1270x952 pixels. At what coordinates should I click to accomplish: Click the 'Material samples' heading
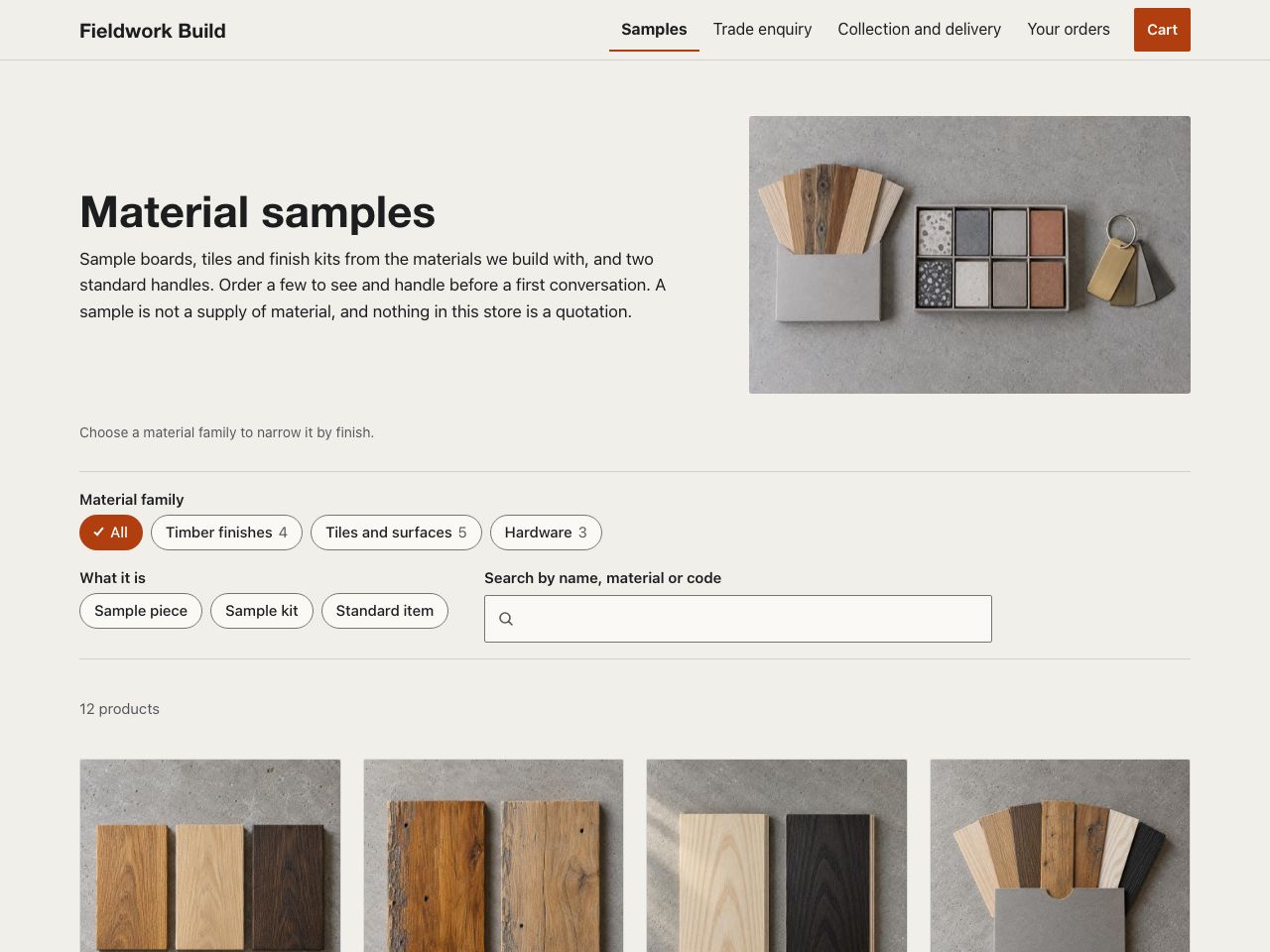[x=258, y=212]
